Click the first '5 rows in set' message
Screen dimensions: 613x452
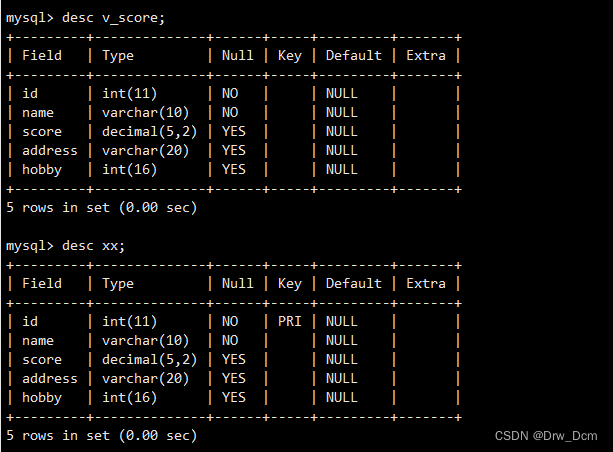coord(102,208)
